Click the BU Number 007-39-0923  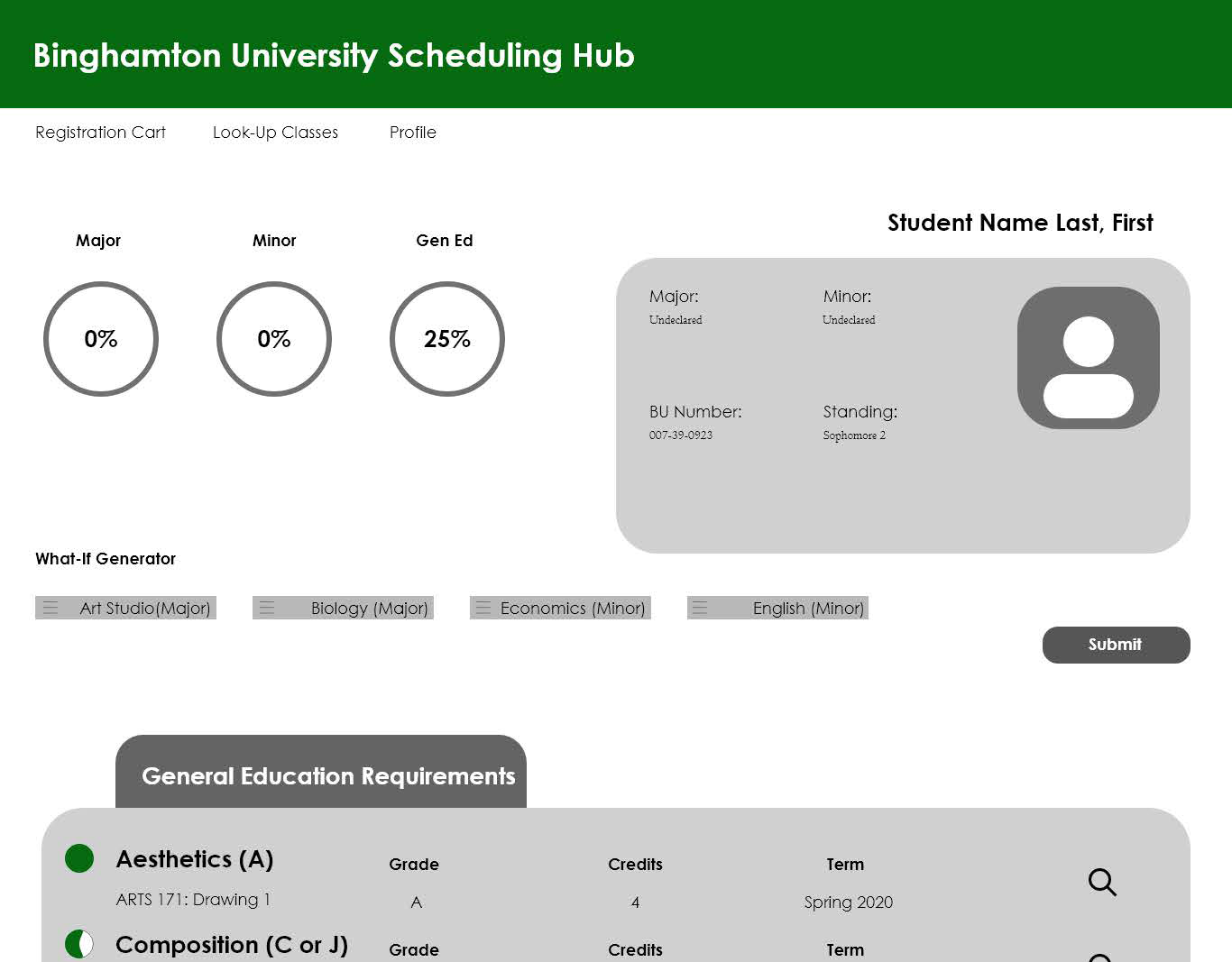pyautogui.click(x=681, y=435)
